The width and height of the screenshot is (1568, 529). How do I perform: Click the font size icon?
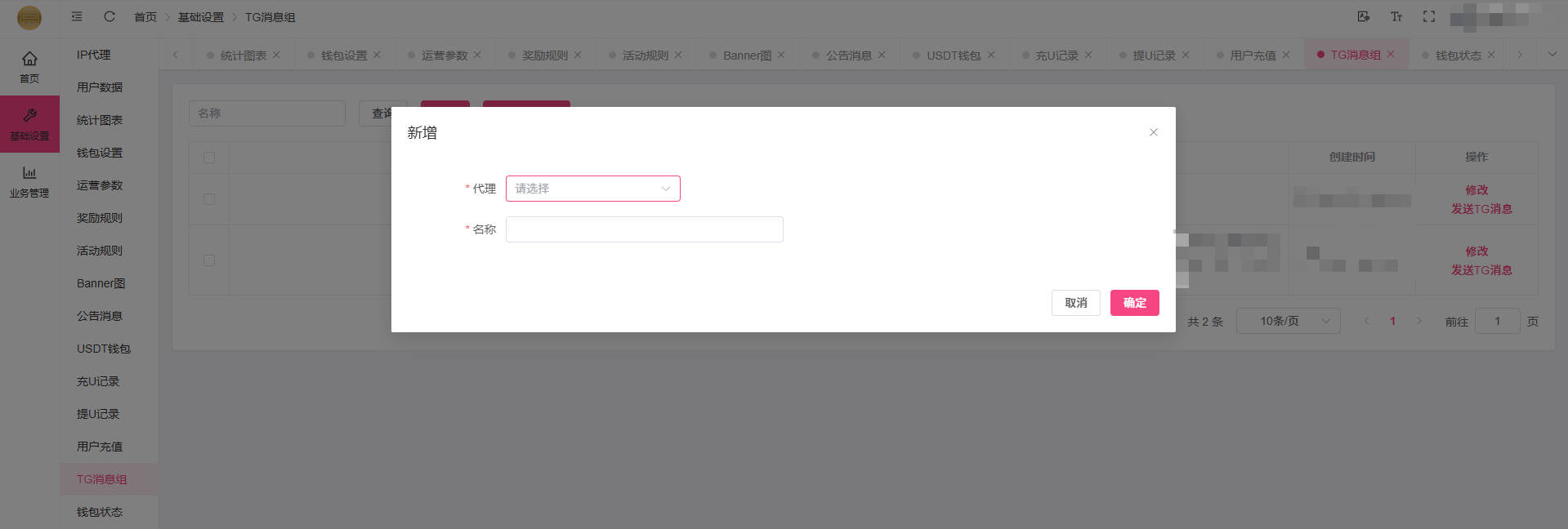tap(1396, 16)
